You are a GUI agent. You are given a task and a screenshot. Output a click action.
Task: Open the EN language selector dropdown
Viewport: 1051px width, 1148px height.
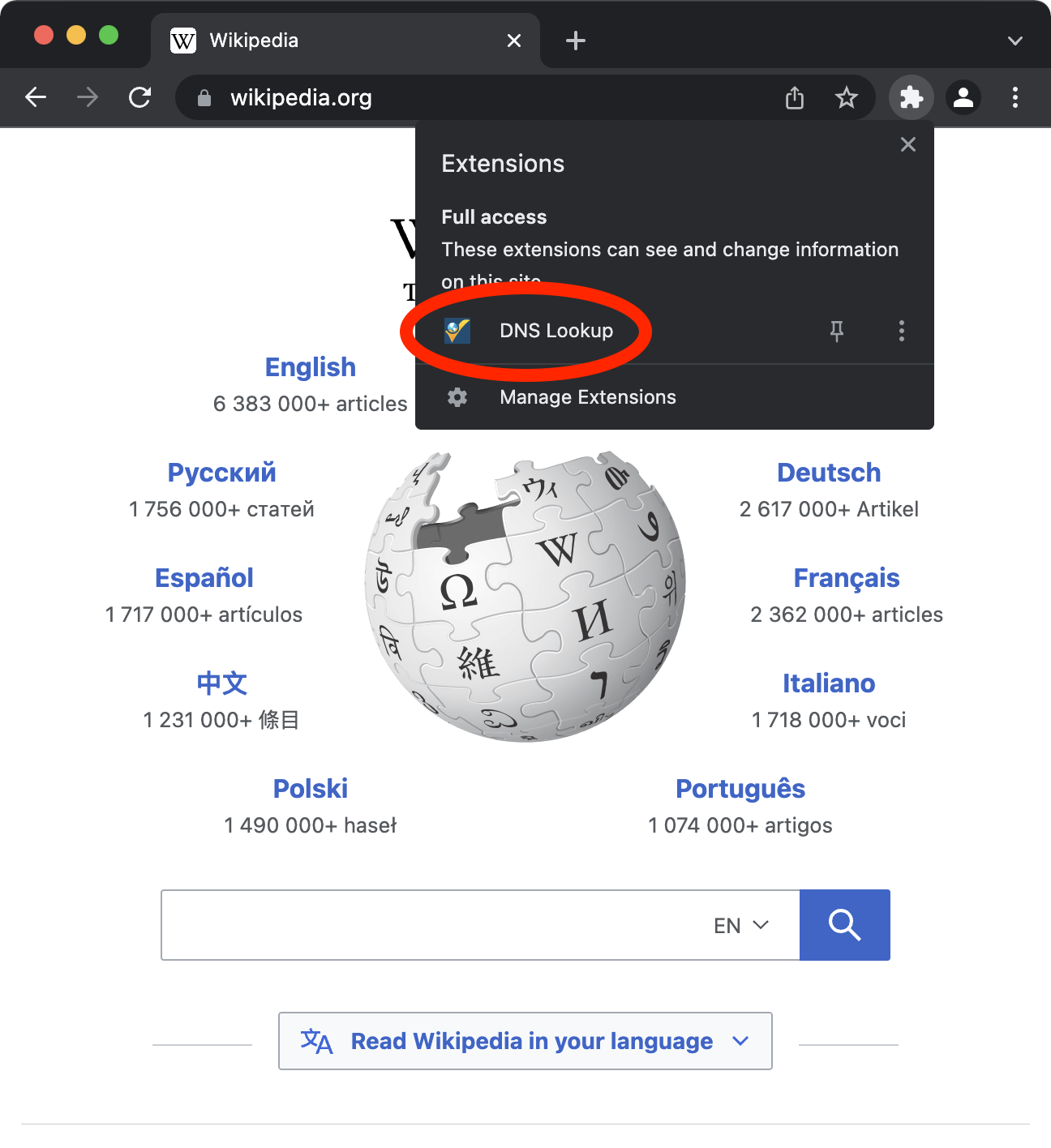coord(740,926)
